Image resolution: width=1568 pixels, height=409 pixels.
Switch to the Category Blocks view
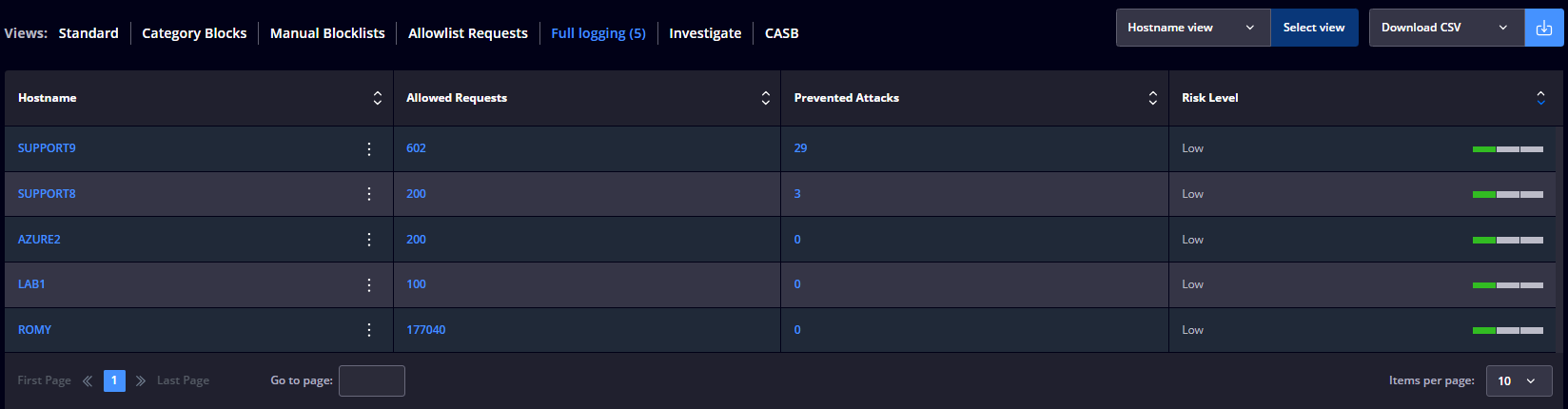click(x=194, y=33)
